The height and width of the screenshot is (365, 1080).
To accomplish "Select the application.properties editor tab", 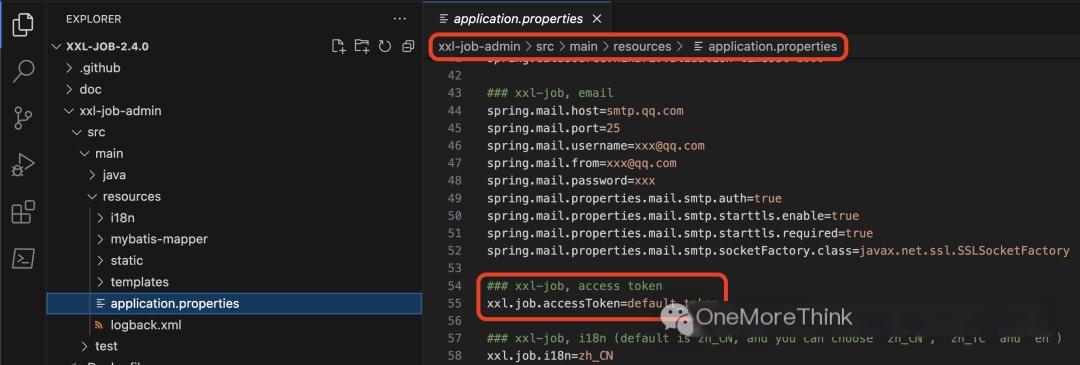I will (x=517, y=19).
